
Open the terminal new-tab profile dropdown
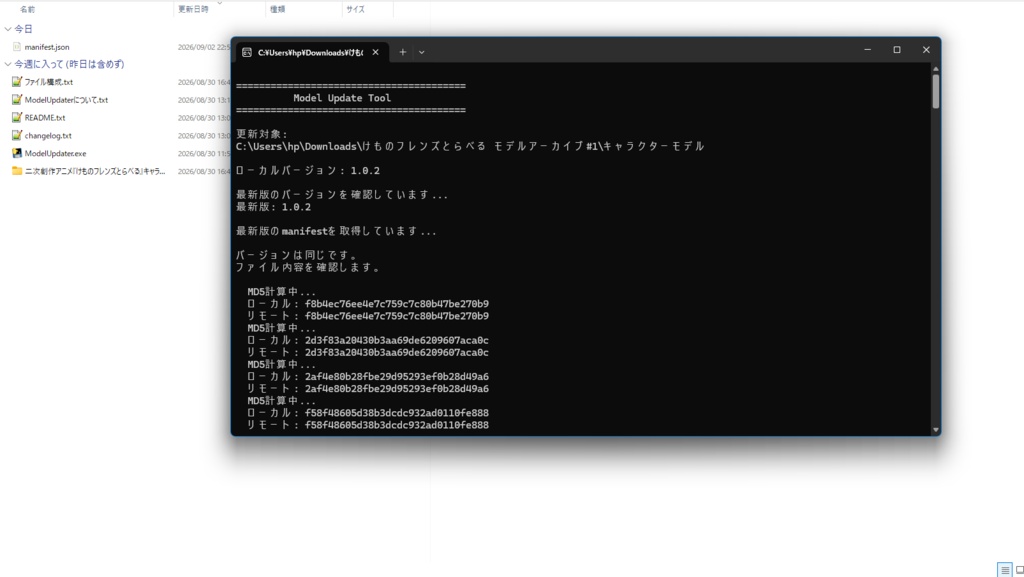point(422,52)
